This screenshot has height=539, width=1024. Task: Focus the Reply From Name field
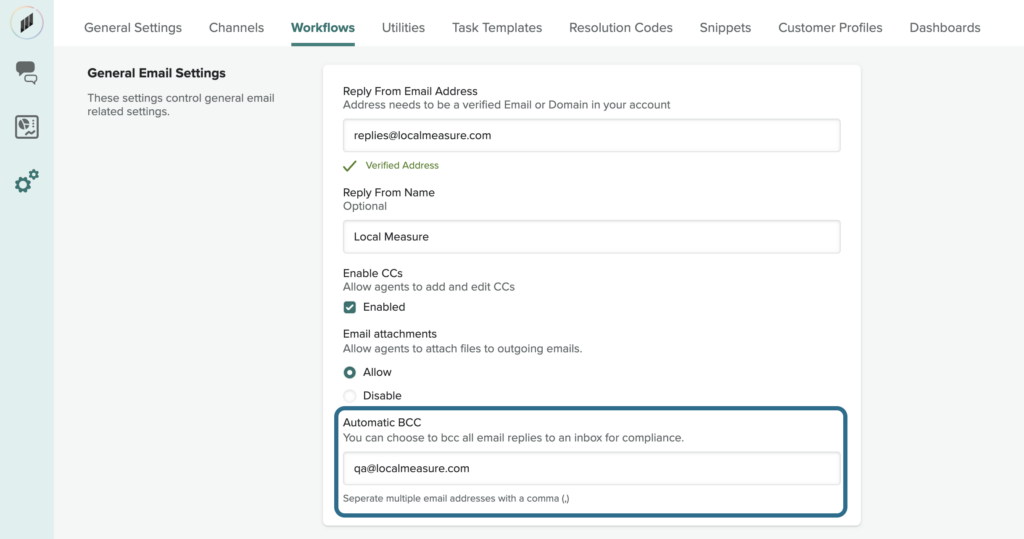pos(591,237)
